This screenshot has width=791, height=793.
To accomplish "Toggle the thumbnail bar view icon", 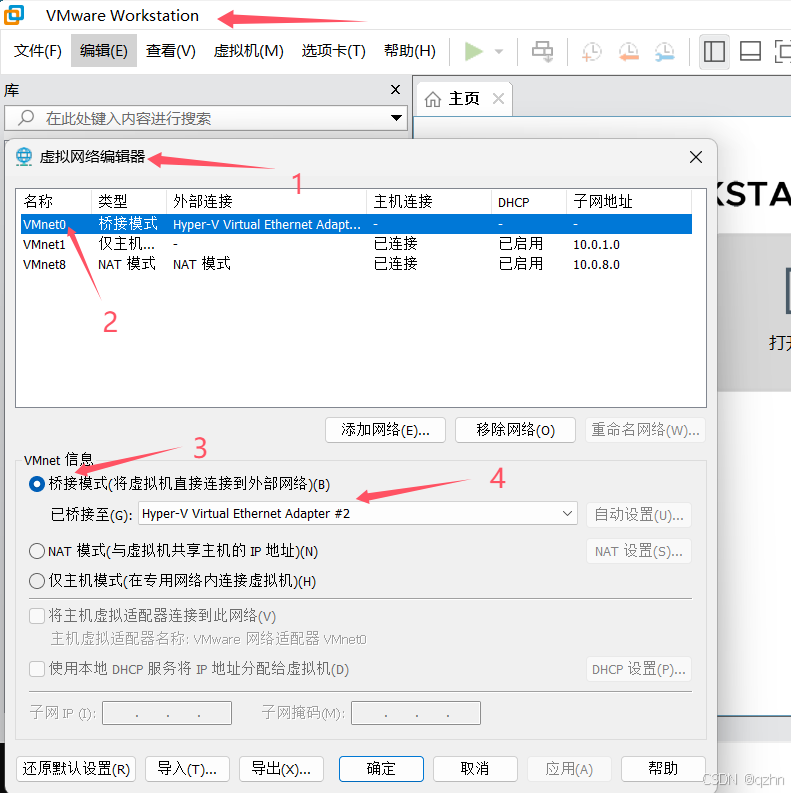I will point(750,51).
